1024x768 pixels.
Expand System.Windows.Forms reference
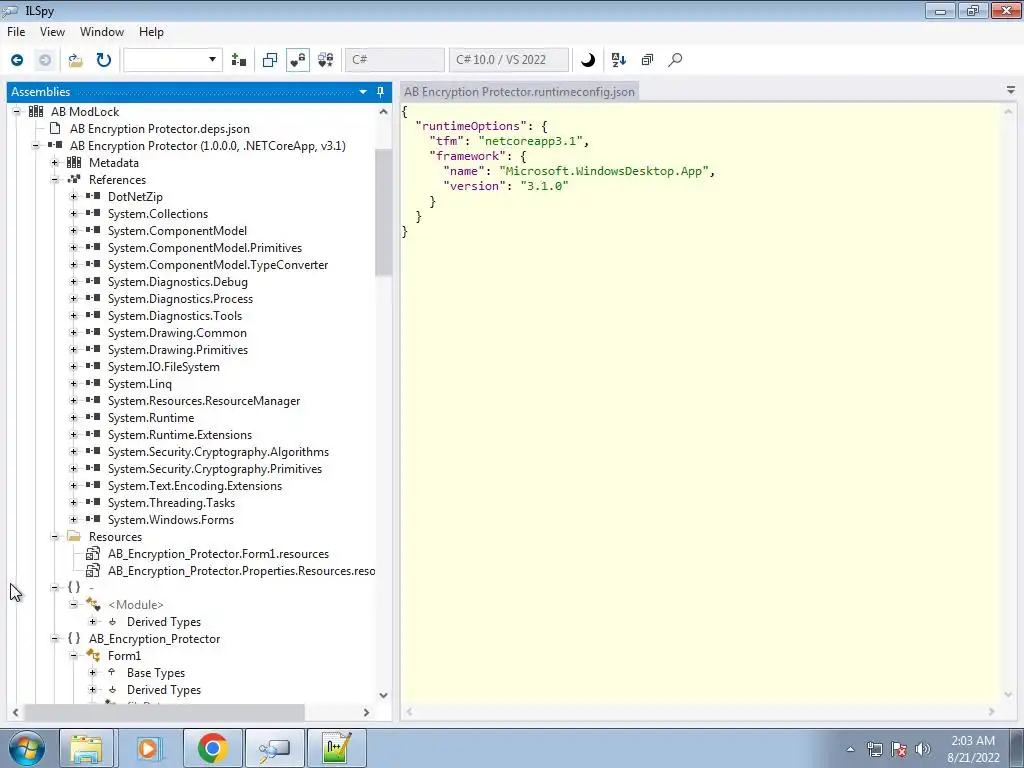(74, 519)
